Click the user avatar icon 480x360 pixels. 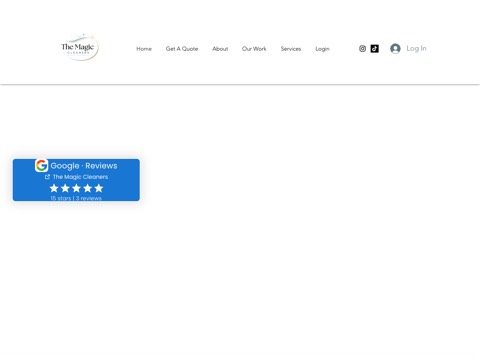pyautogui.click(x=395, y=49)
